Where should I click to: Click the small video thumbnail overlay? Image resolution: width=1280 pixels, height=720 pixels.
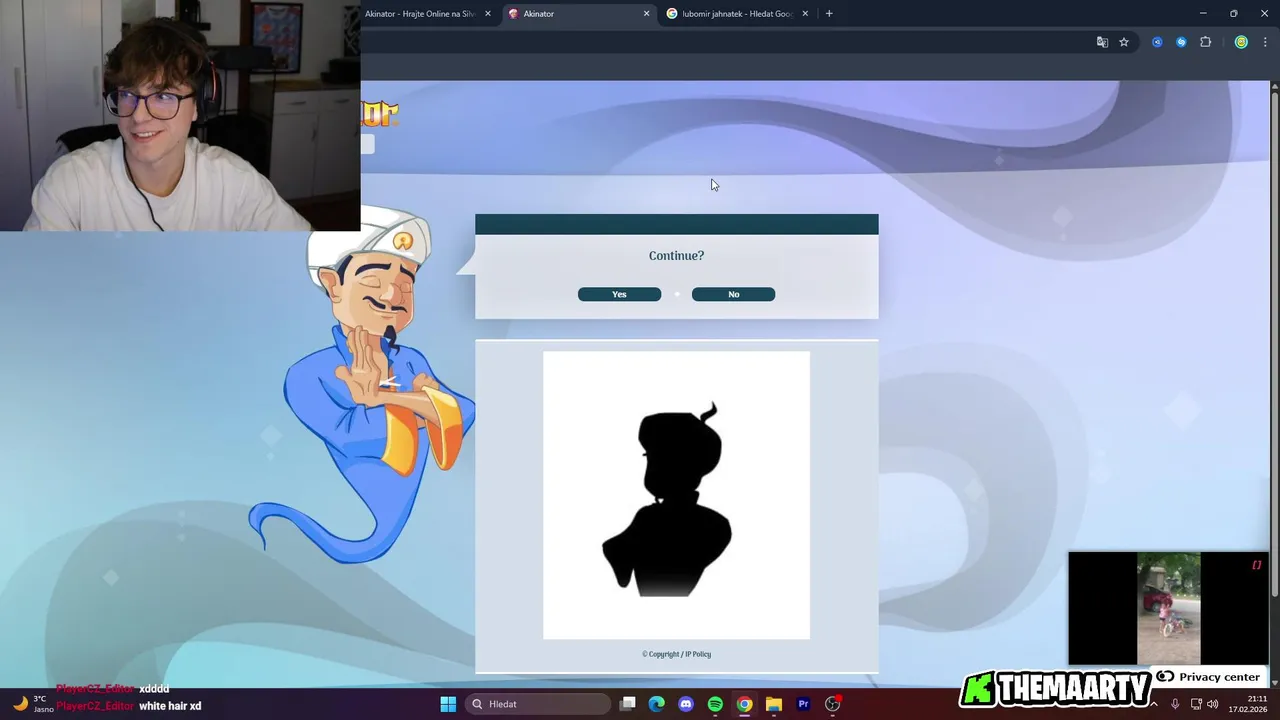[1168, 609]
